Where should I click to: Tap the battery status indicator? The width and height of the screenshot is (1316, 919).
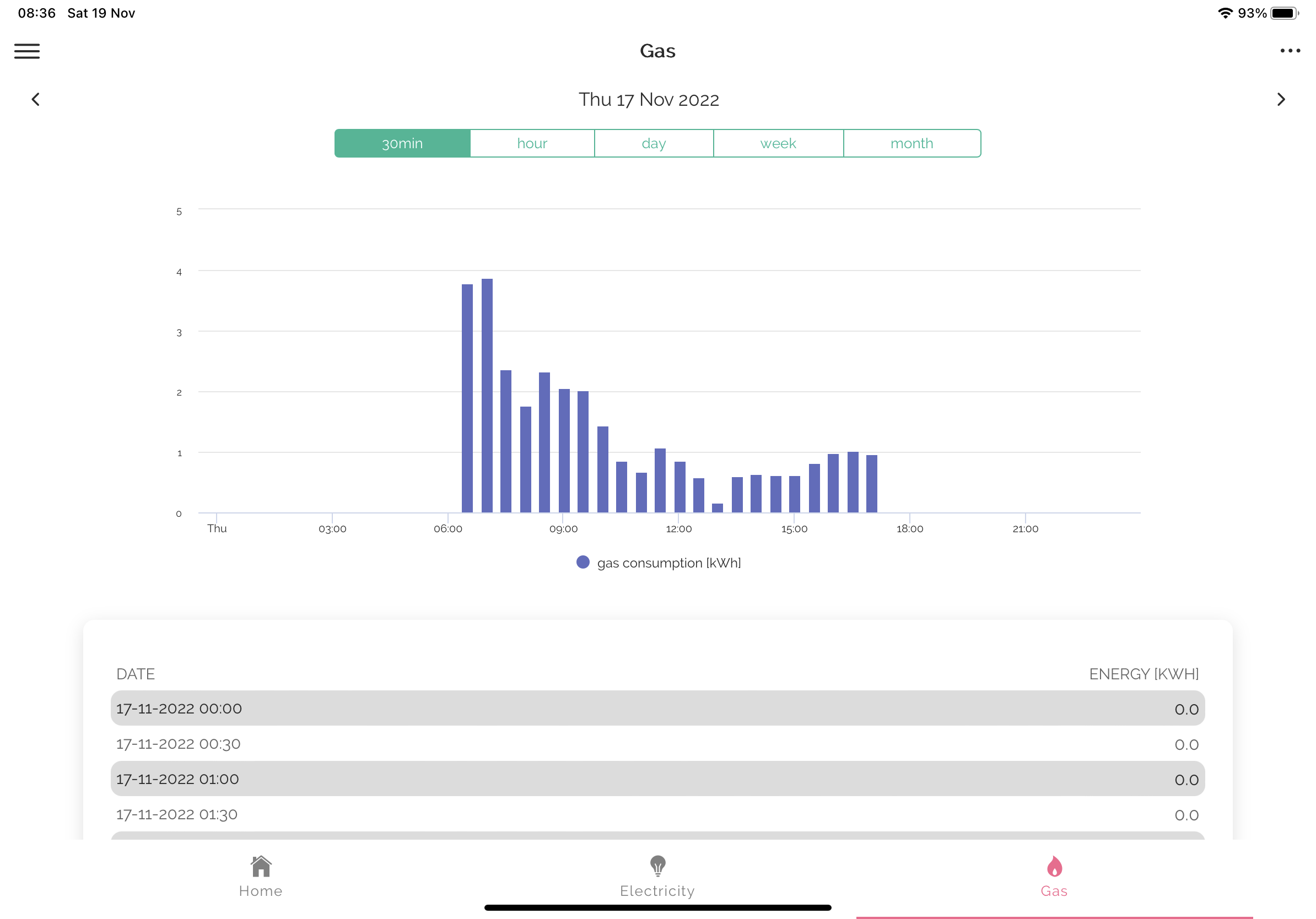1284,13
